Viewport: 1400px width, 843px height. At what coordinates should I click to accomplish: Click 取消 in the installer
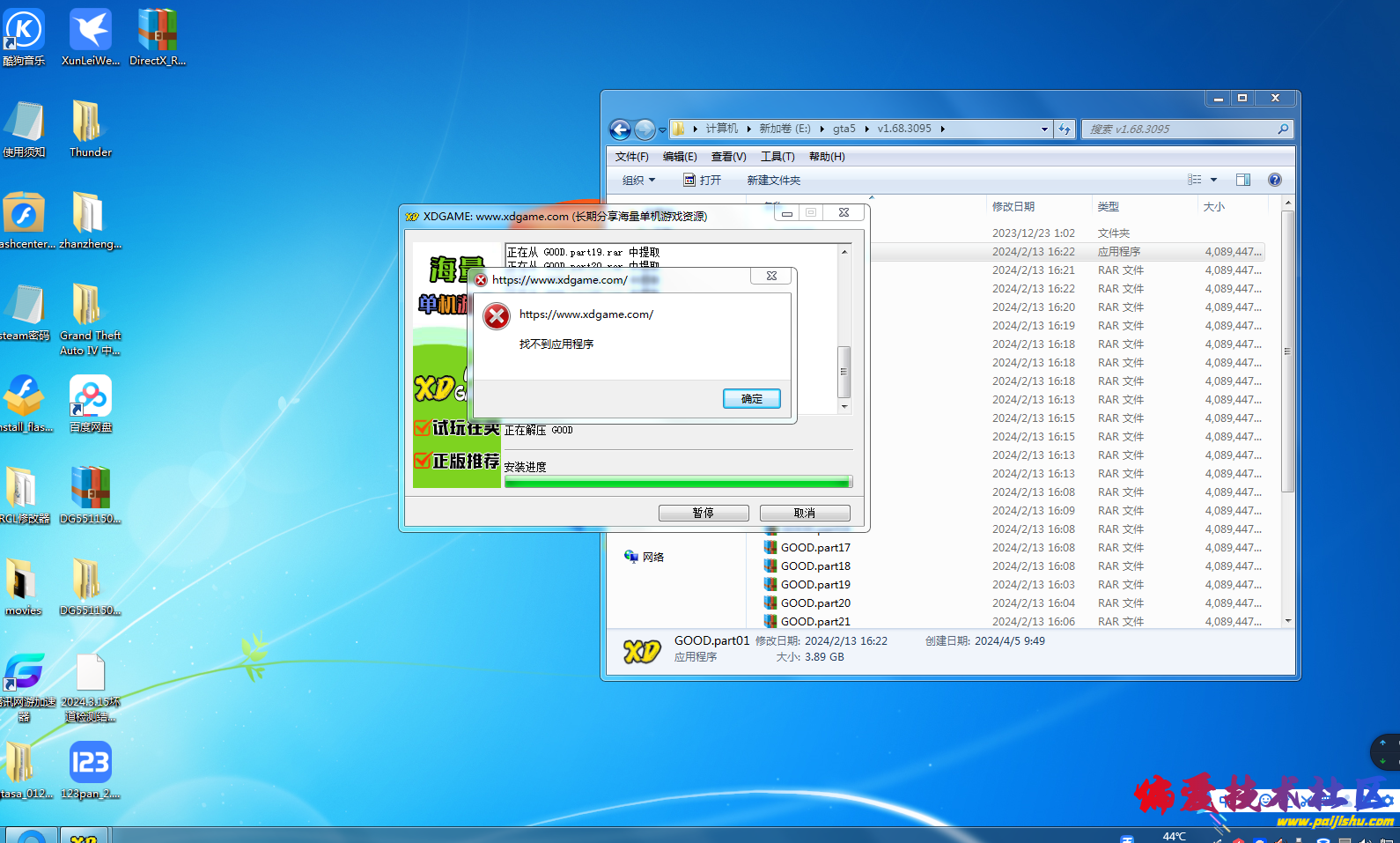[x=805, y=513]
